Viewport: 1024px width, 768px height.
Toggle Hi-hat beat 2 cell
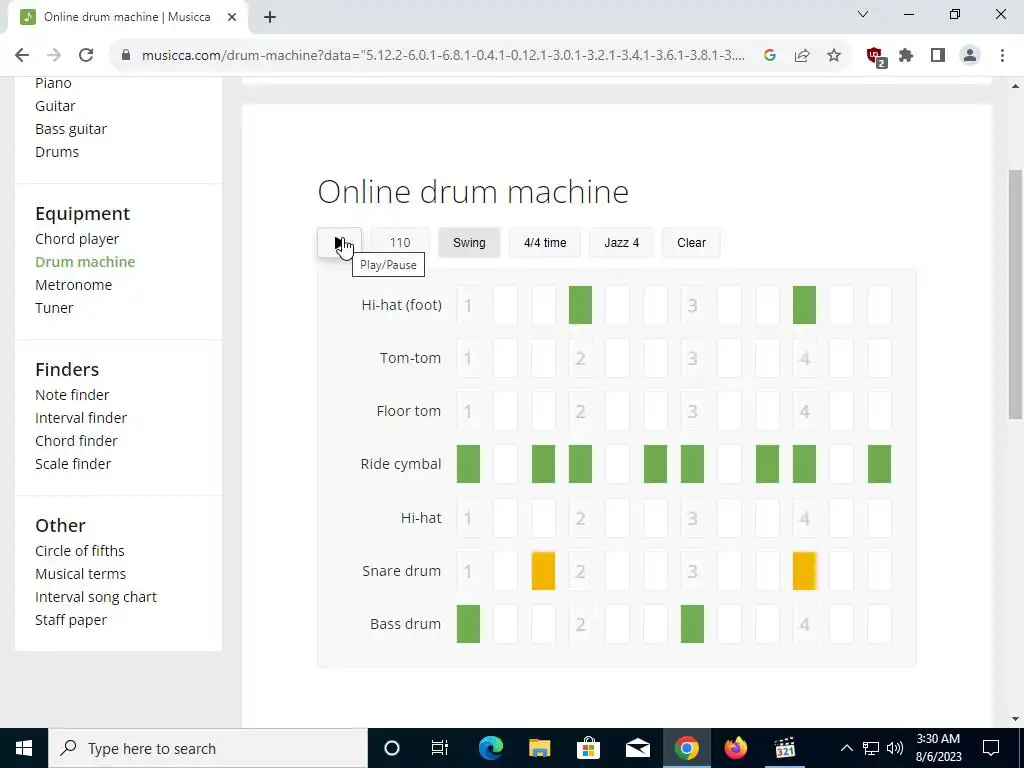pyautogui.click(x=580, y=518)
